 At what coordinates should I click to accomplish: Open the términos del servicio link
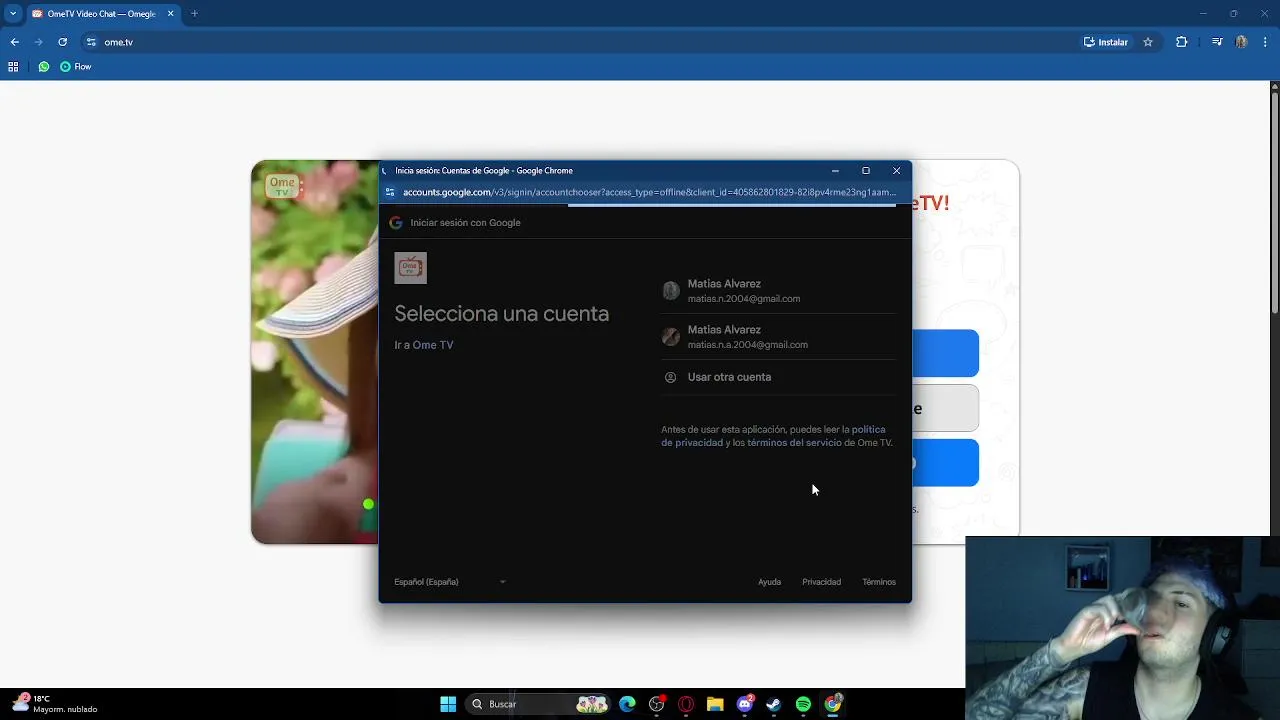coord(794,443)
